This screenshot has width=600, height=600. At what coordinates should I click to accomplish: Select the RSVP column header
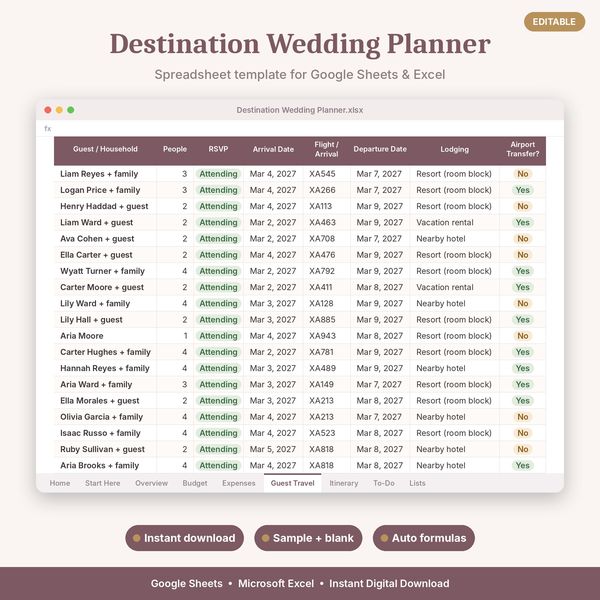pos(218,149)
